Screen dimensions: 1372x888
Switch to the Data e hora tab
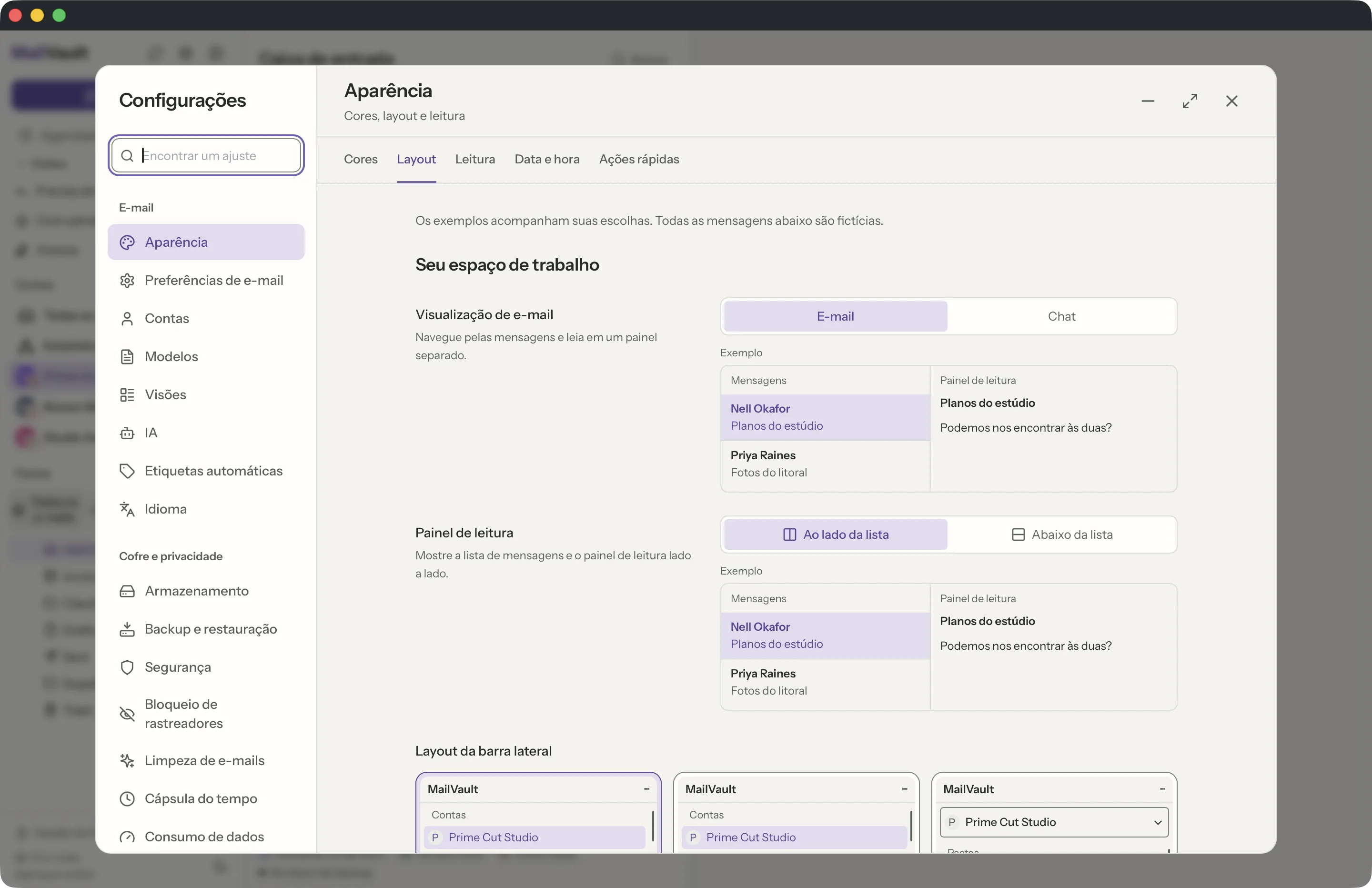[547, 159]
